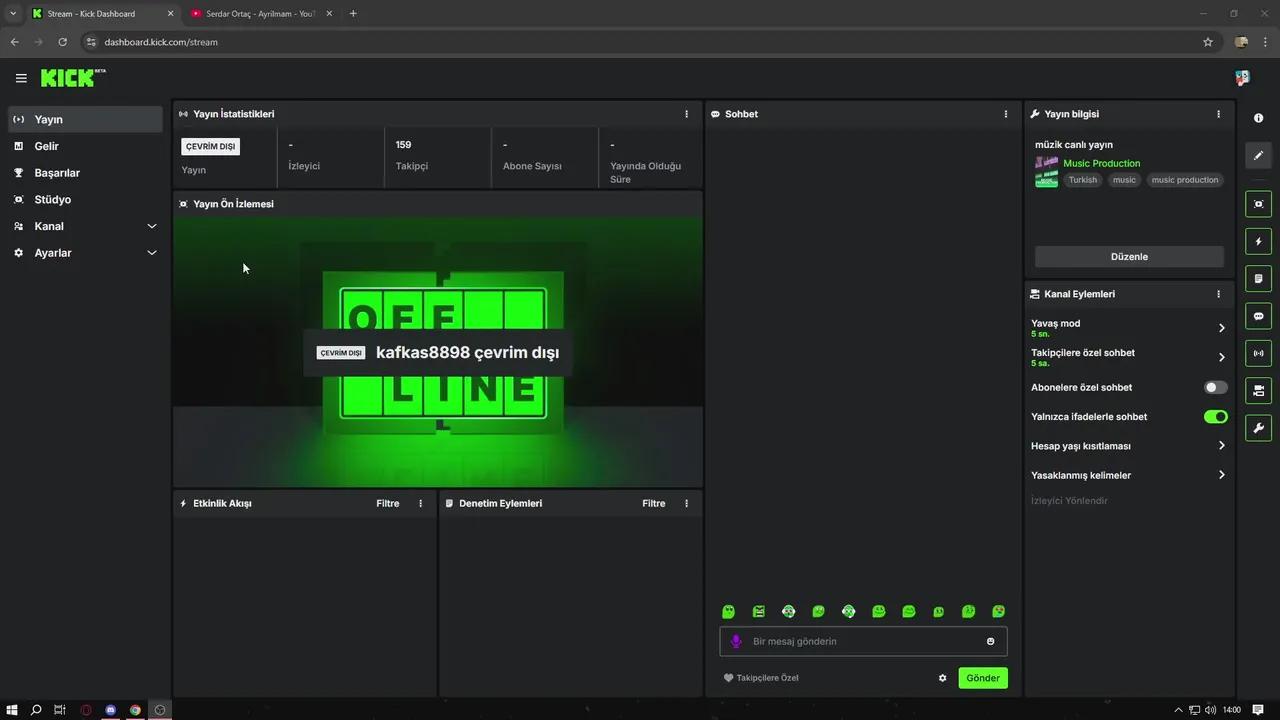Open chat settings via the gear icon
The width and height of the screenshot is (1280, 720).
click(942, 678)
